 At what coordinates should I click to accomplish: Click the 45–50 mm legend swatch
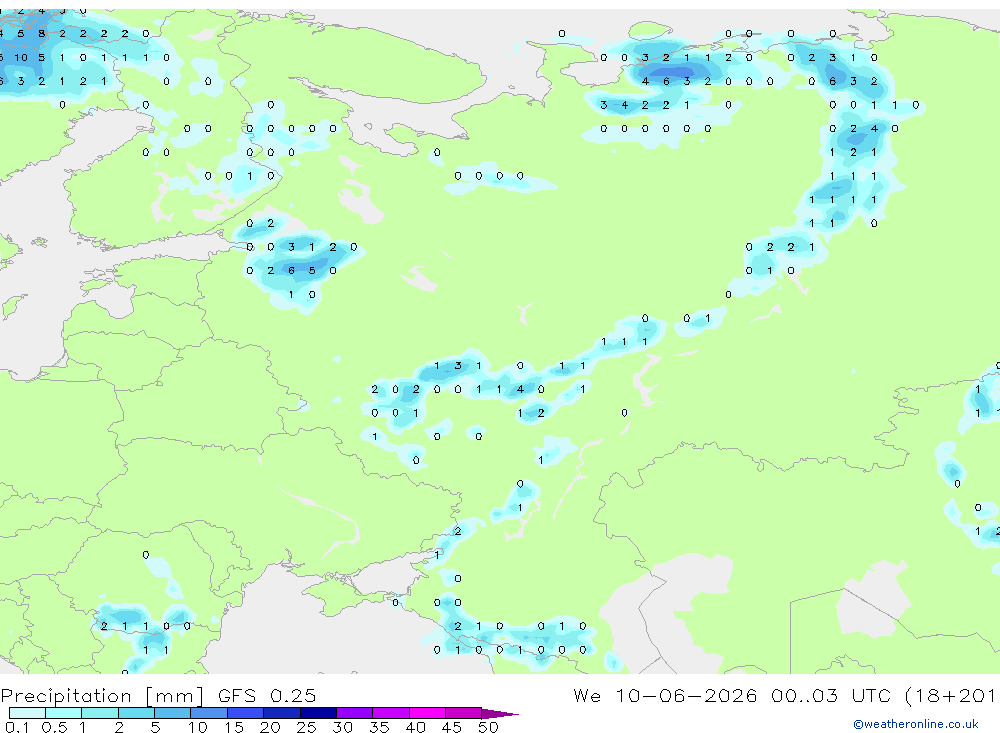point(464,713)
